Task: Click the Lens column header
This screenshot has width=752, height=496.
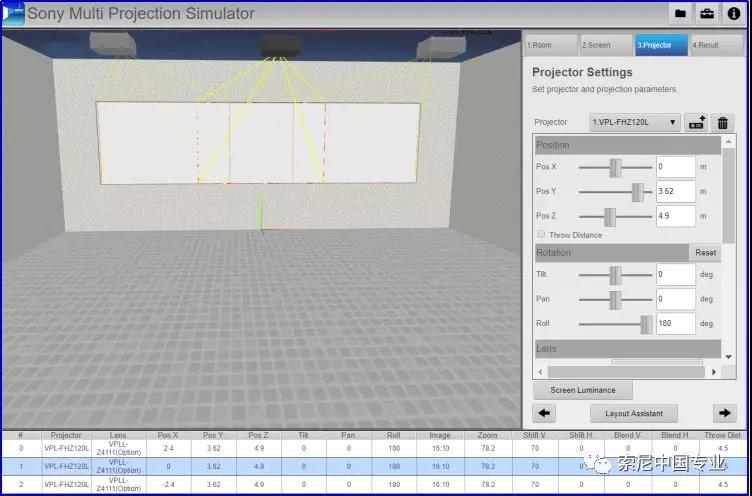Action: pos(118,435)
